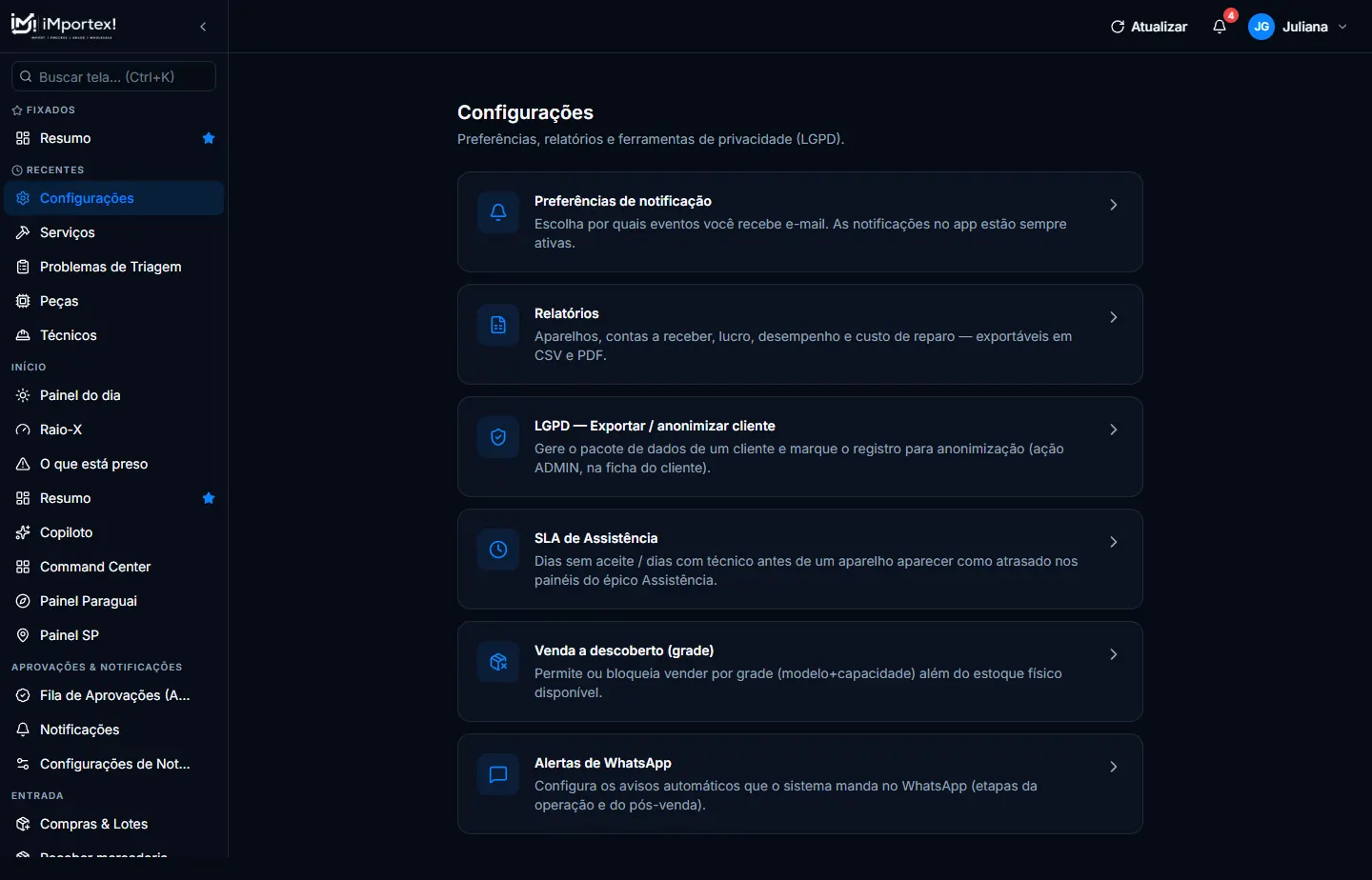Click the Painel Paraguai compass icon
Viewport: 1372px width, 880px height.
23,601
